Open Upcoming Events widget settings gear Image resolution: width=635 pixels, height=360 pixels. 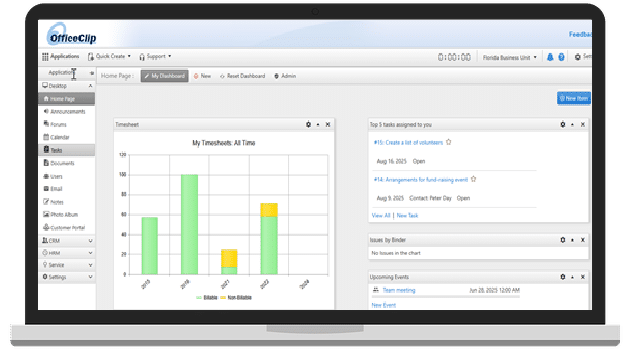(563, 277)
